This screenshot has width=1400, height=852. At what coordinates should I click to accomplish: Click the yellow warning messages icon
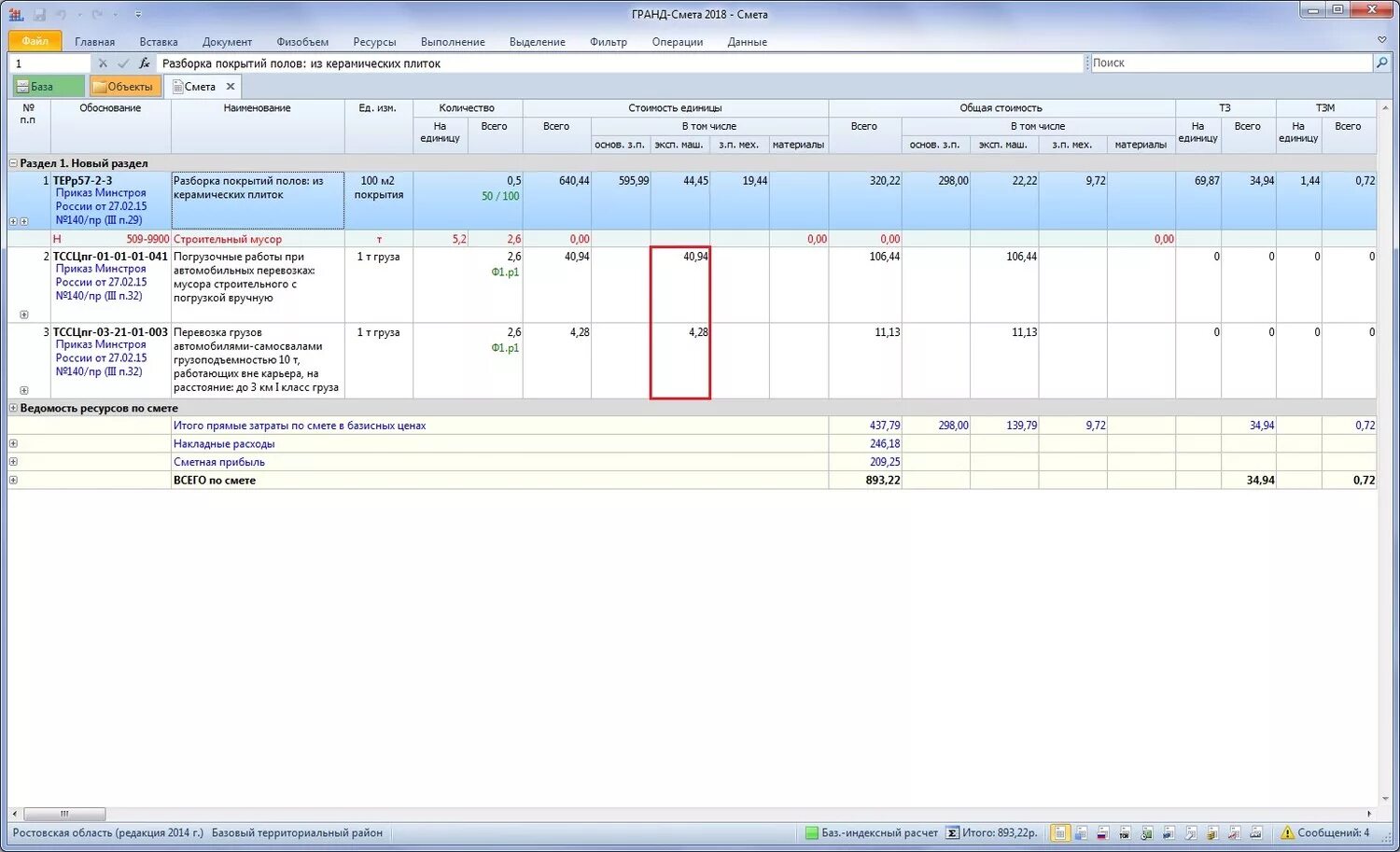1287,832
